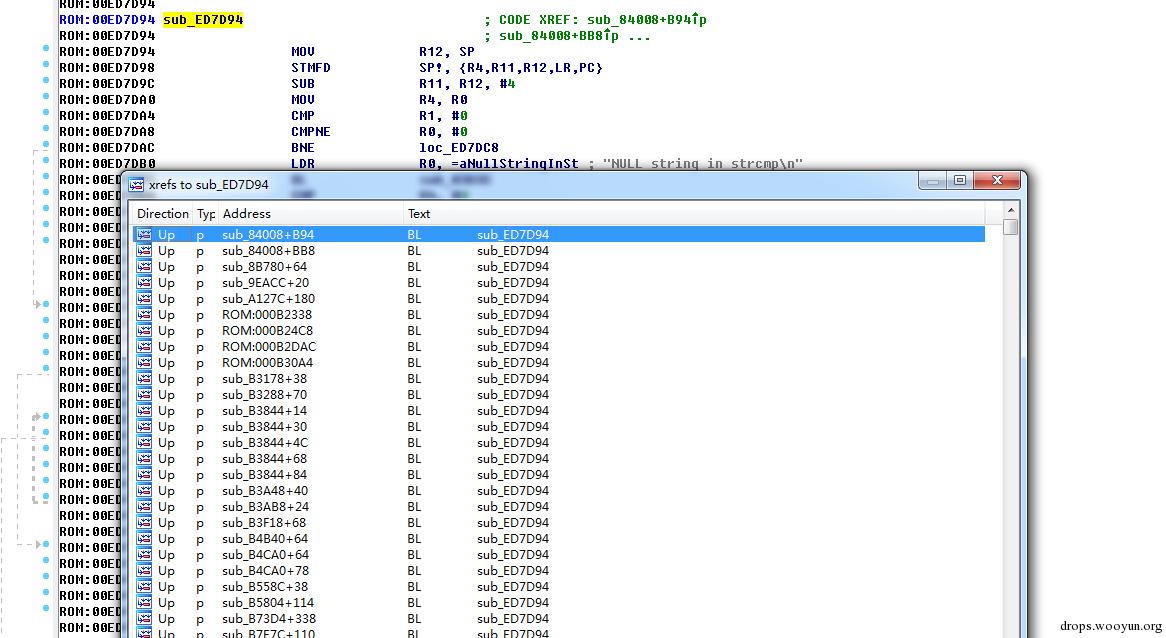Viewport: 1166px width, 638px height.
Task: Maximize the xrefs to sub_ED7D94 dialog
Action: pos(959,180)
